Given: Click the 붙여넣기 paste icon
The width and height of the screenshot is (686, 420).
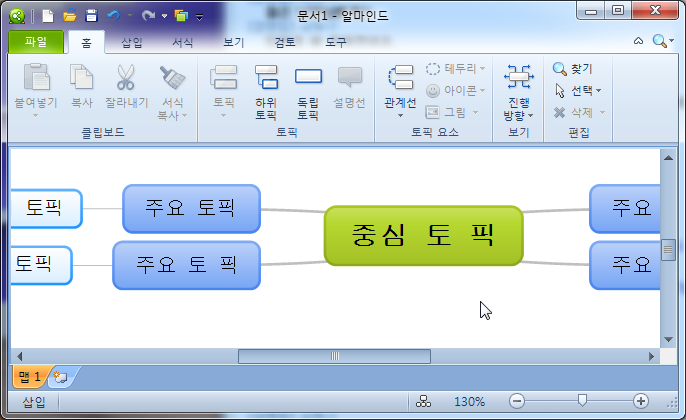Looking at the screenshot, I should [36, 77].
